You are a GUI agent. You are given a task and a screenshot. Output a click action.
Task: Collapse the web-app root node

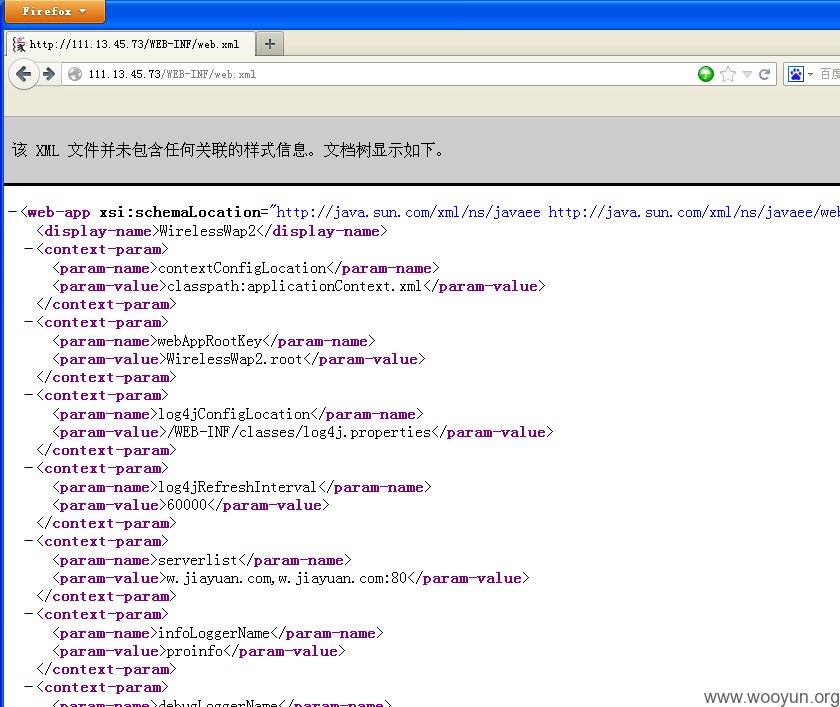(12, 212)
